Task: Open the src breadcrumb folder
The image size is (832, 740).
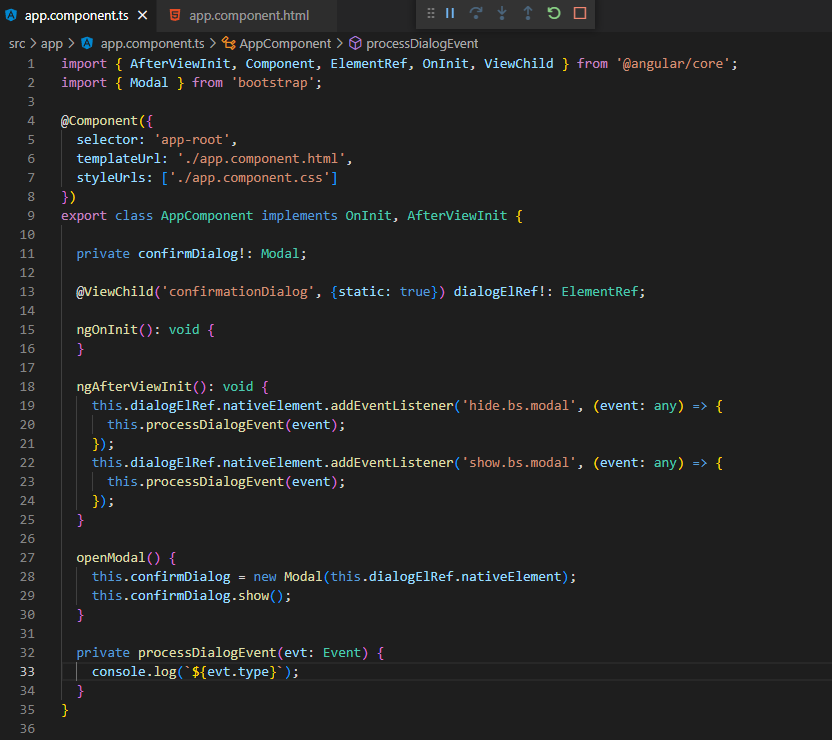Action: pyautogui.click(x=17, y=44)
